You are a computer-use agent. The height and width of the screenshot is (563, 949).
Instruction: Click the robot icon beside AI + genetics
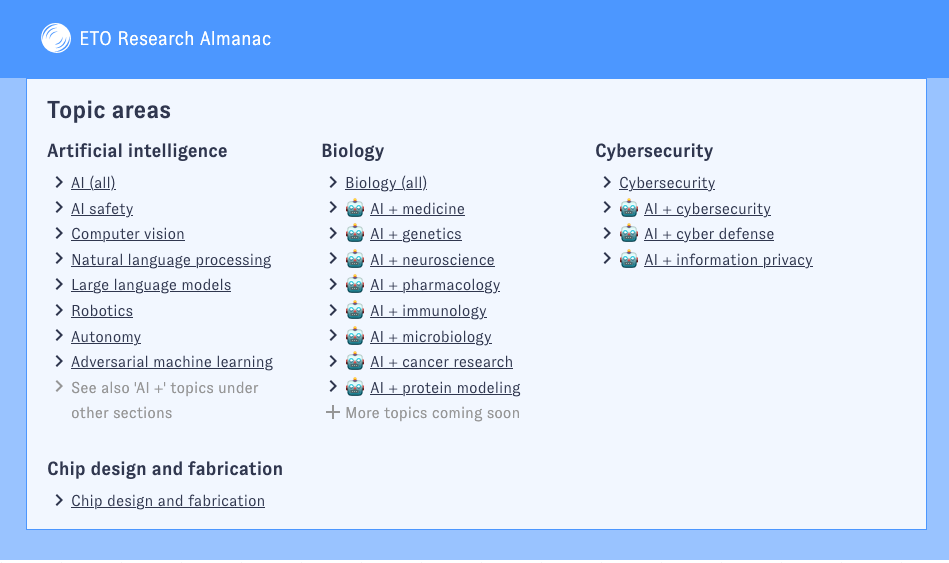pos(355,234)
